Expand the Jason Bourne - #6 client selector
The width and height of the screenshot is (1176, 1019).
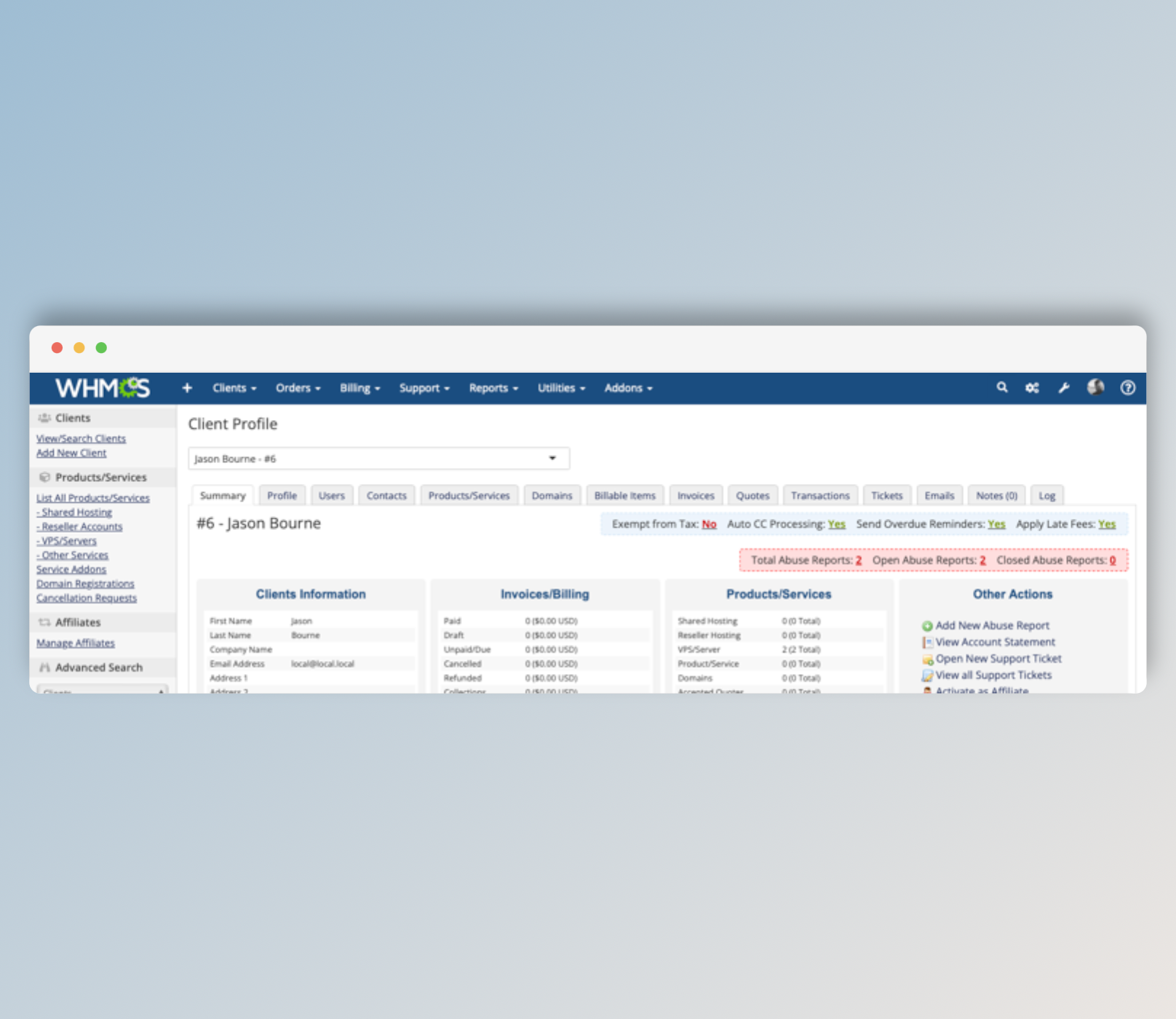pos(378,459)
